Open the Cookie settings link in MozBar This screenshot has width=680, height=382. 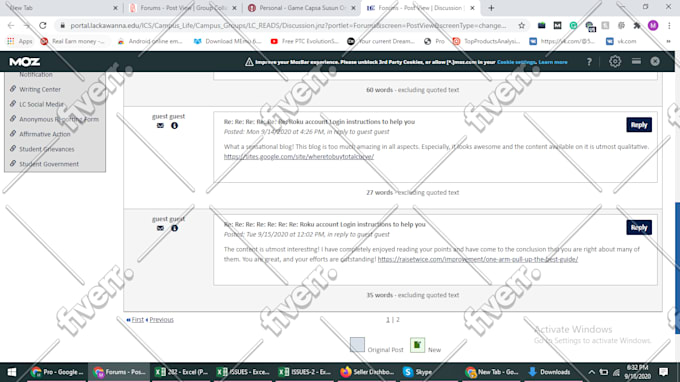[516, 62]
